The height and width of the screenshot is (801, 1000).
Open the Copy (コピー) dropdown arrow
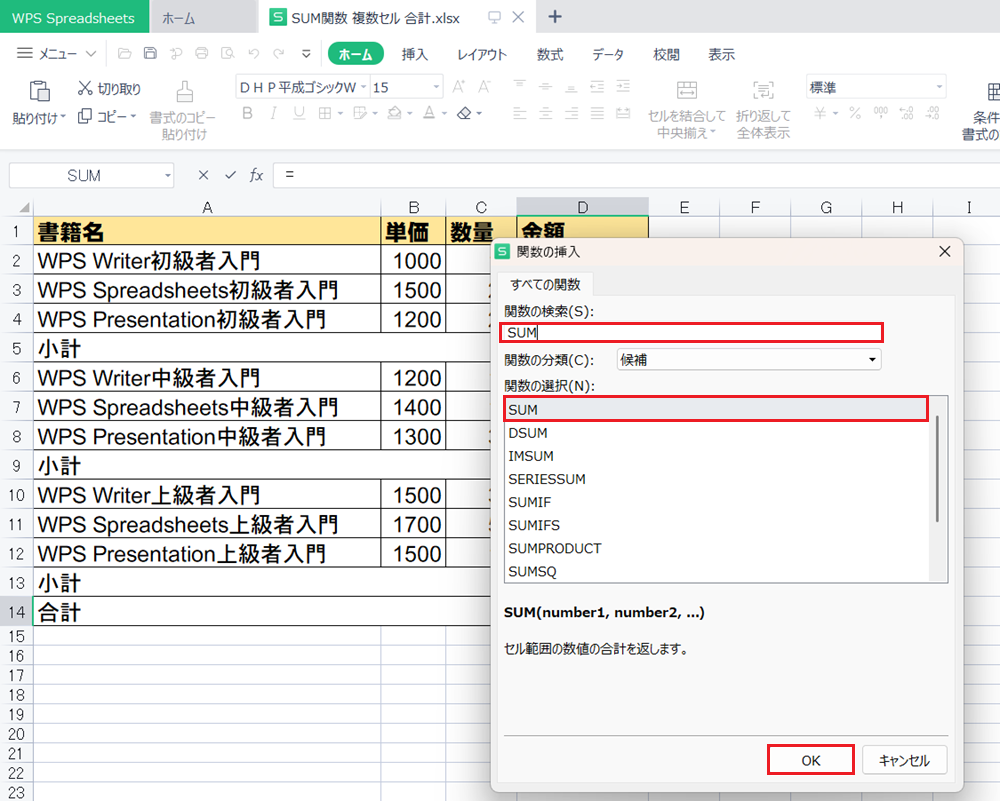pyautogui.click(x=133, y=116)
